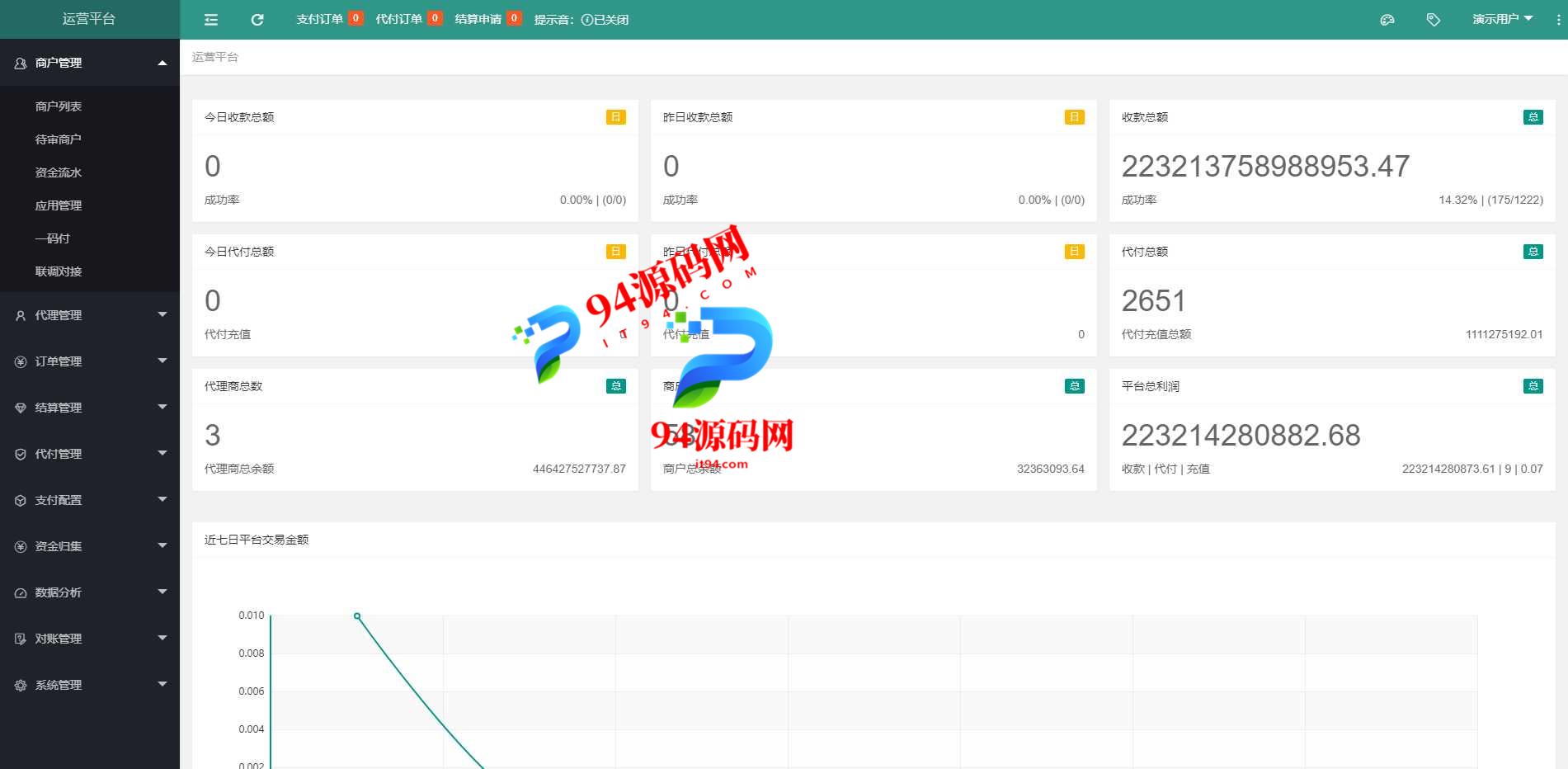This screenshot has height=769, width=1568.
Task: Click 代理商总余额 value 446427527737.87
Action: click(579, 469)
